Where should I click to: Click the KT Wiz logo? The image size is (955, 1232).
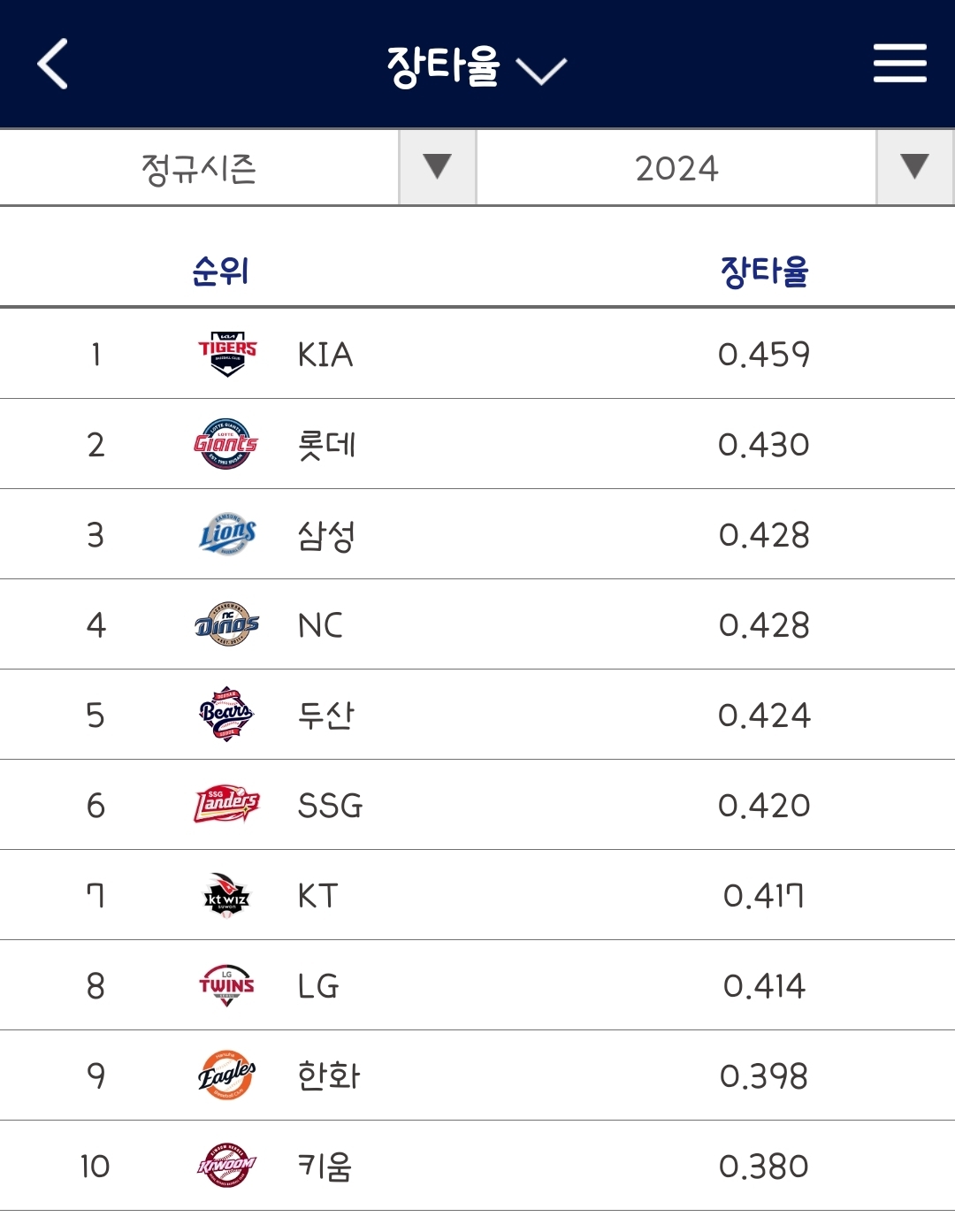click(227, 895)
